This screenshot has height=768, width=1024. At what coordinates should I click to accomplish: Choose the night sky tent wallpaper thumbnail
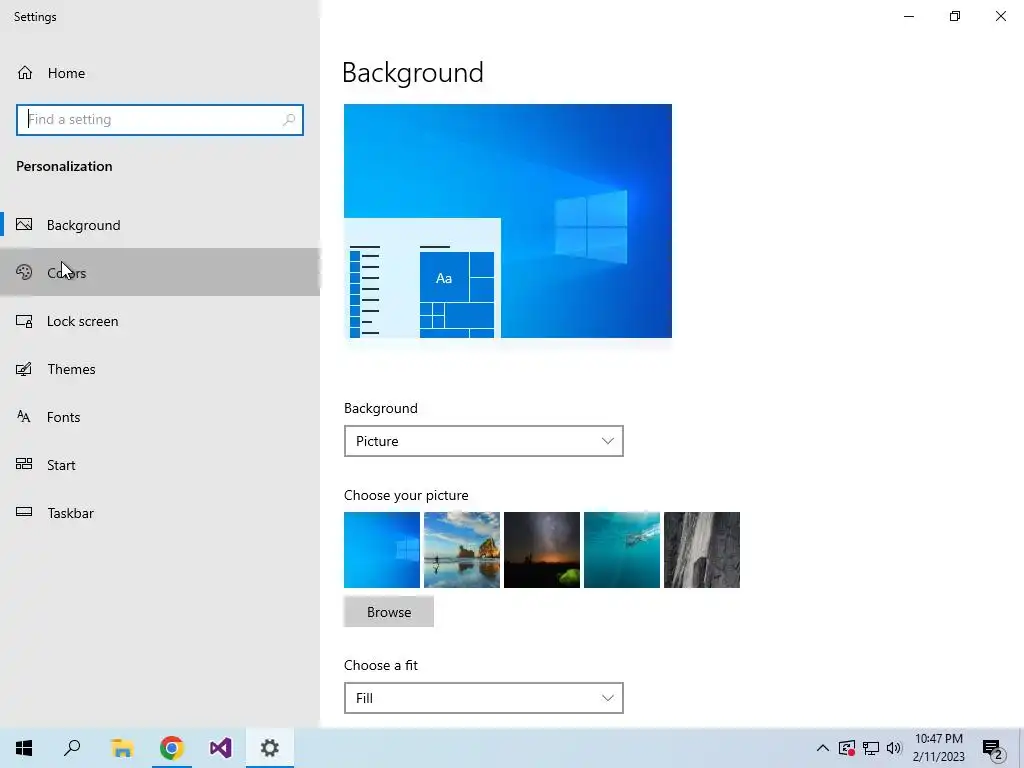click(542, 550)
